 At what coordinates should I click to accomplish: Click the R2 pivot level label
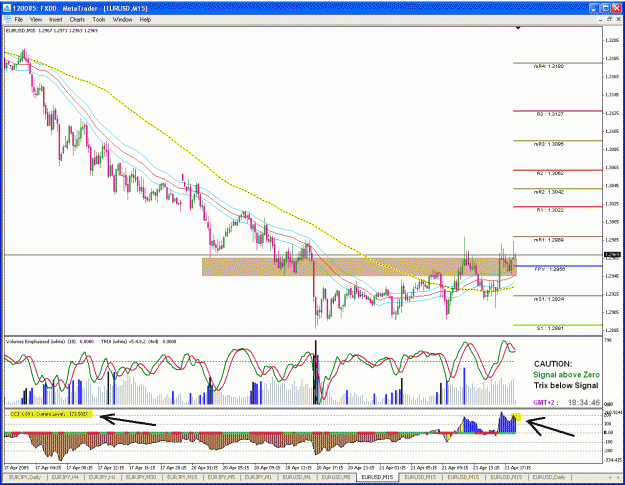[550, 174]
